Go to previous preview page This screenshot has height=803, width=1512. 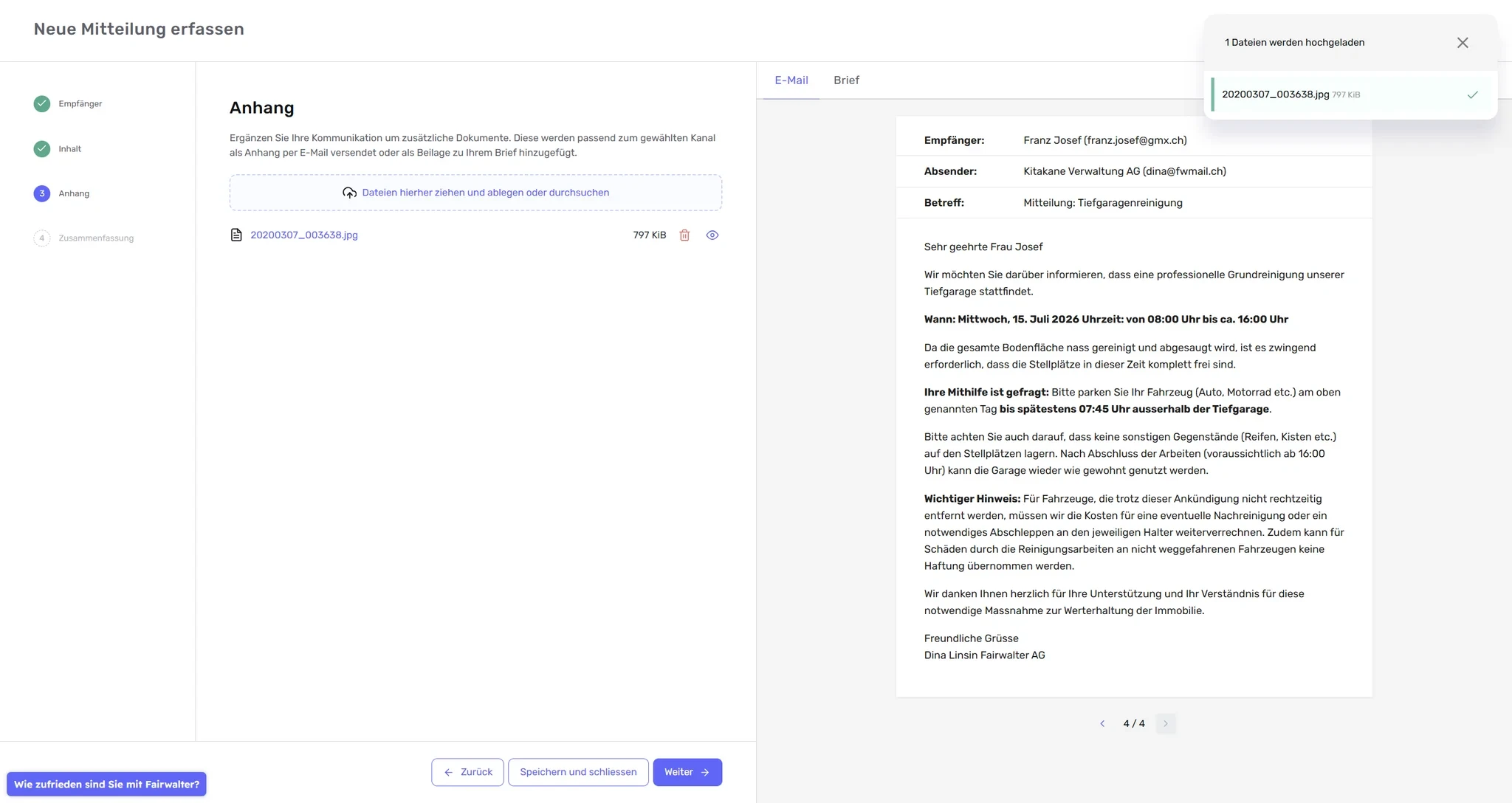pos(1102,723)
